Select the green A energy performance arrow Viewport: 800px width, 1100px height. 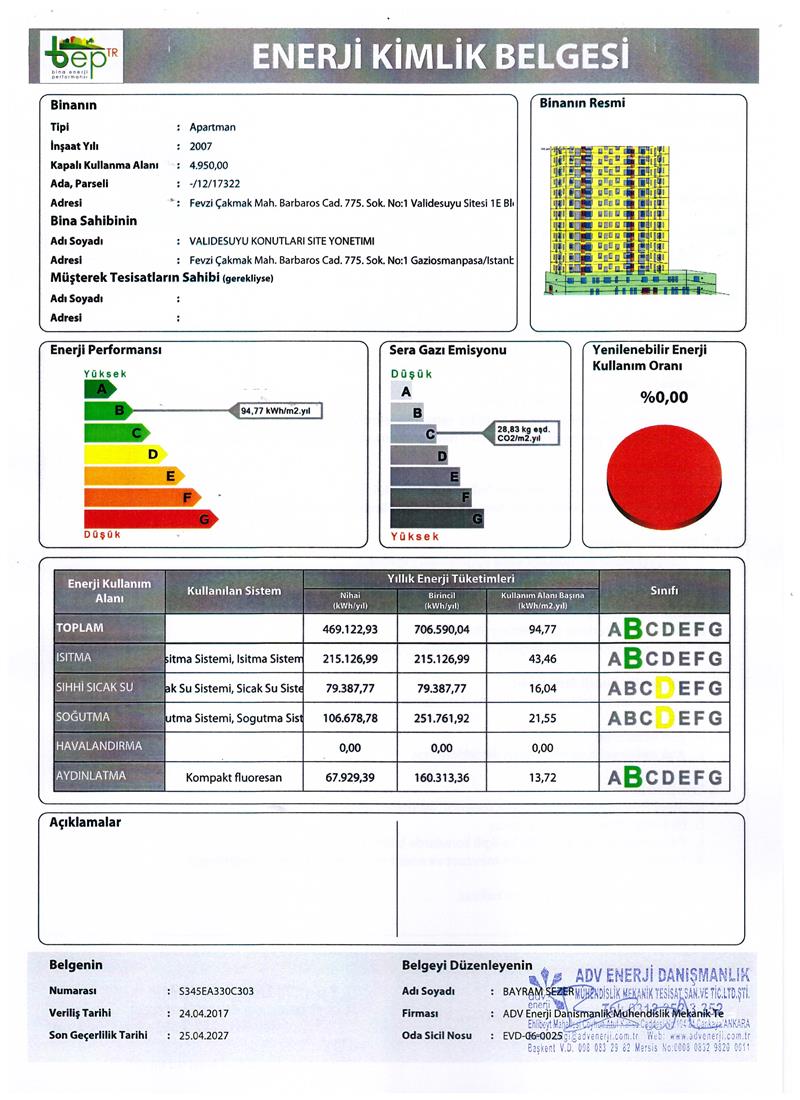(100, 389)
